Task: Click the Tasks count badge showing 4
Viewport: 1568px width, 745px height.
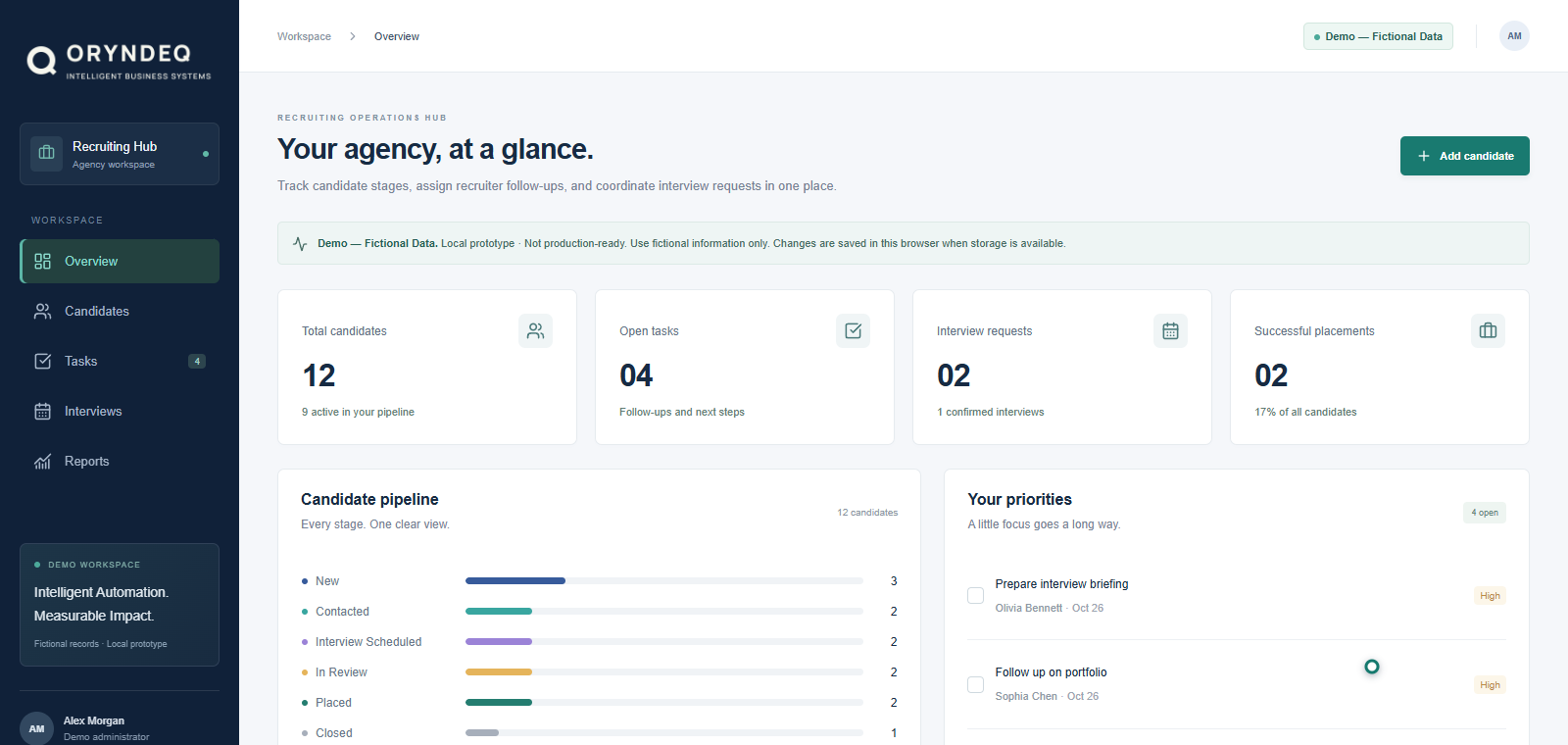Action: pyautogui.click(x=197, y=362)
